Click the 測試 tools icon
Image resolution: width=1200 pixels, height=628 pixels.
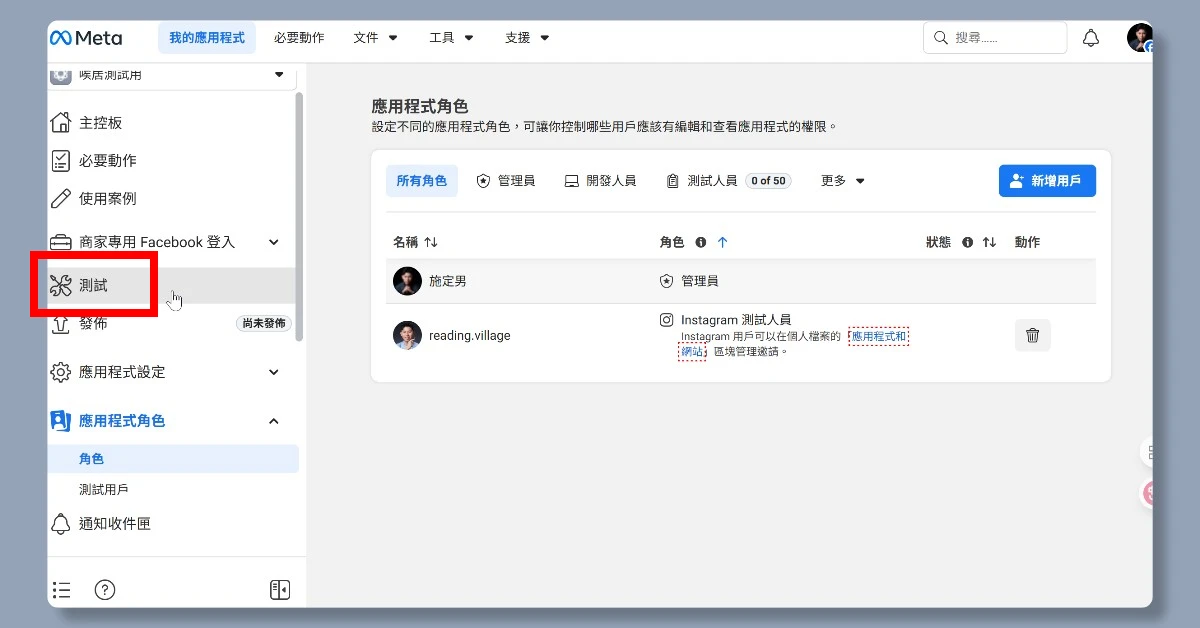(x=61, y=286)
